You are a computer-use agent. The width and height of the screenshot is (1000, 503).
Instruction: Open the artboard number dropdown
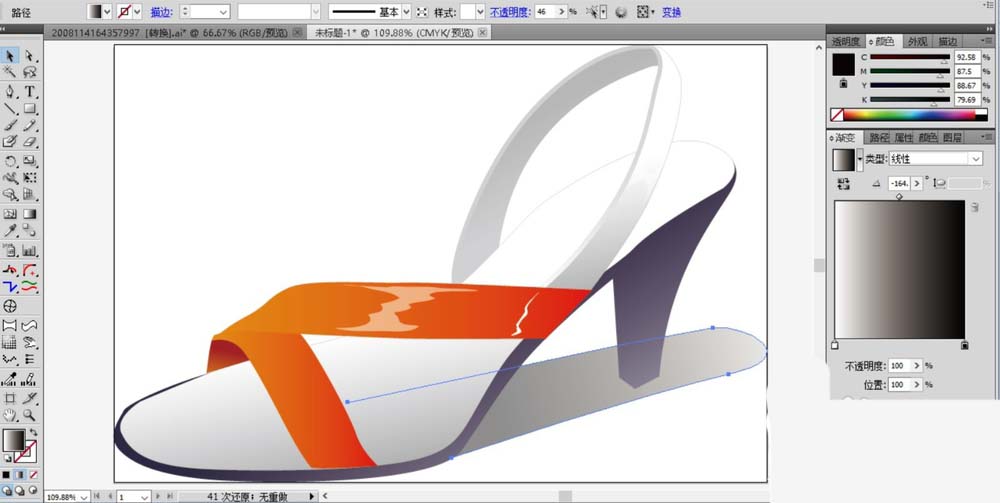tap(144, 497)
